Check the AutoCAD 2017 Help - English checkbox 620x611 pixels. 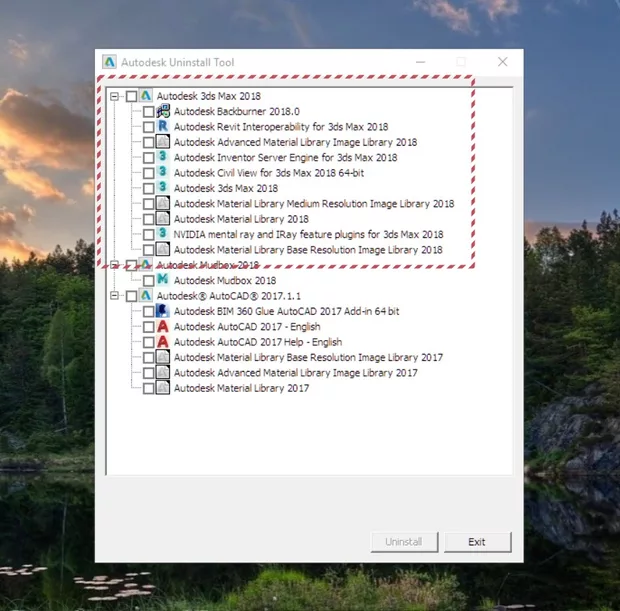[149, 342]
